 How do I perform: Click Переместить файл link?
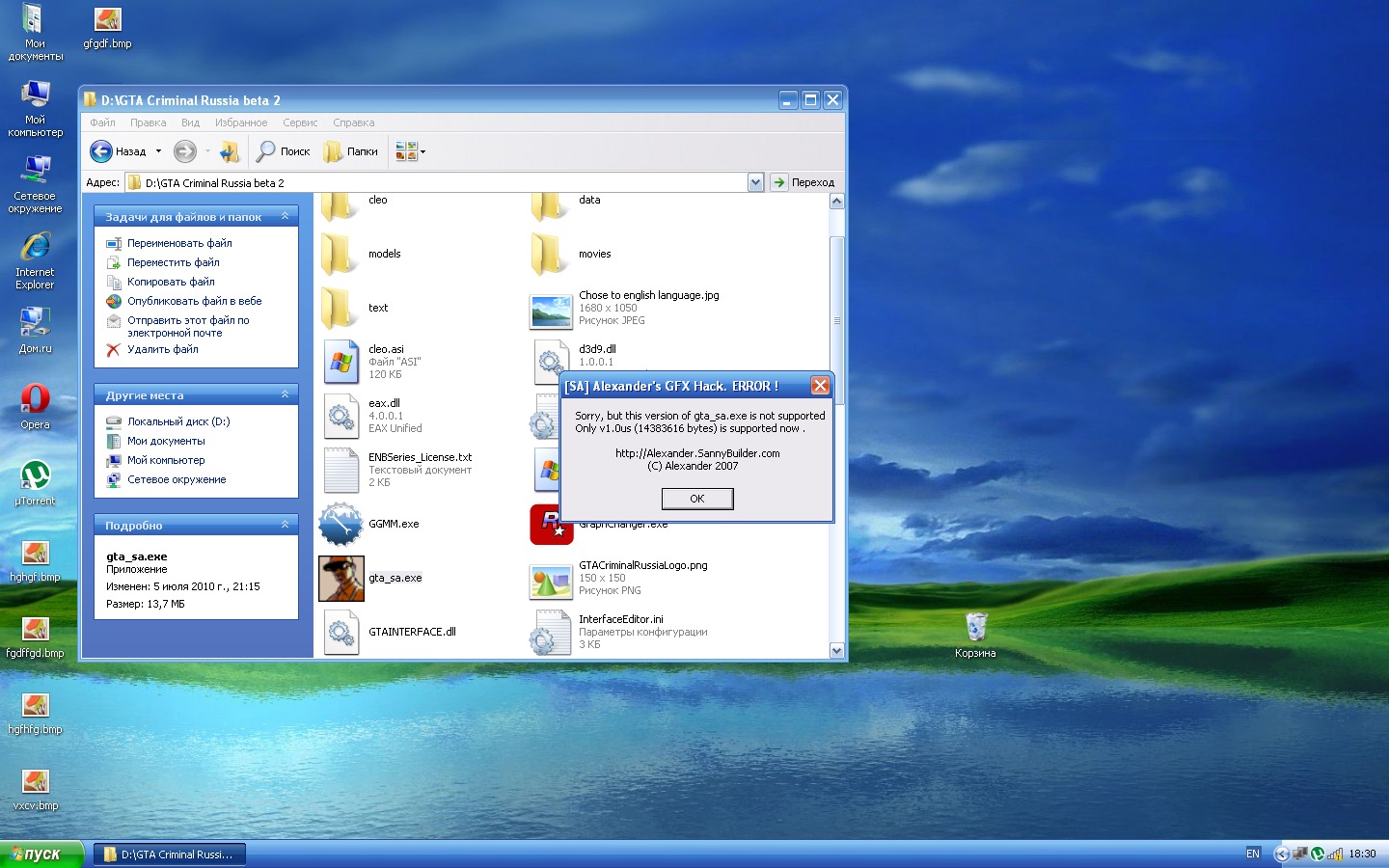tap(174, 262)
